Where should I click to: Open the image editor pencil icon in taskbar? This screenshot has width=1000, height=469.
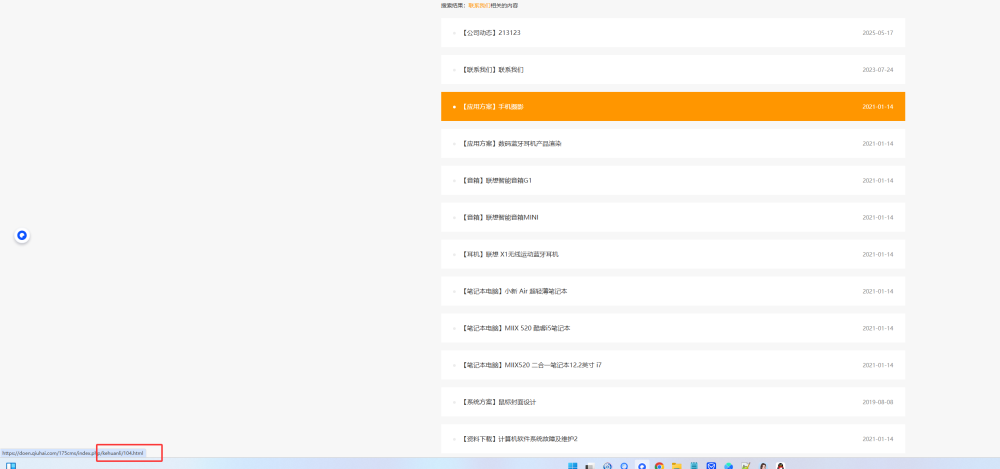pyautogui.click(x=746, y=466)
